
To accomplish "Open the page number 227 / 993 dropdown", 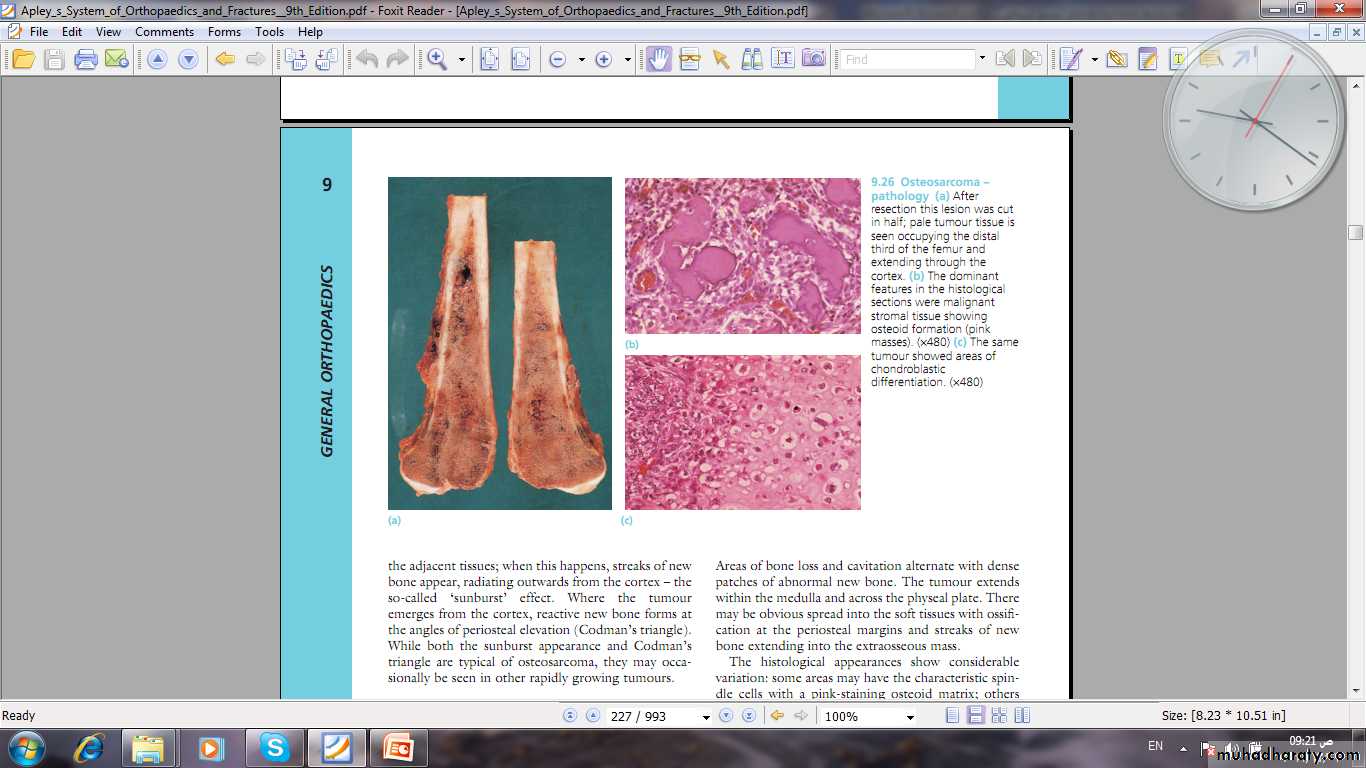I will pyautogui.click(x=706, y=717).
